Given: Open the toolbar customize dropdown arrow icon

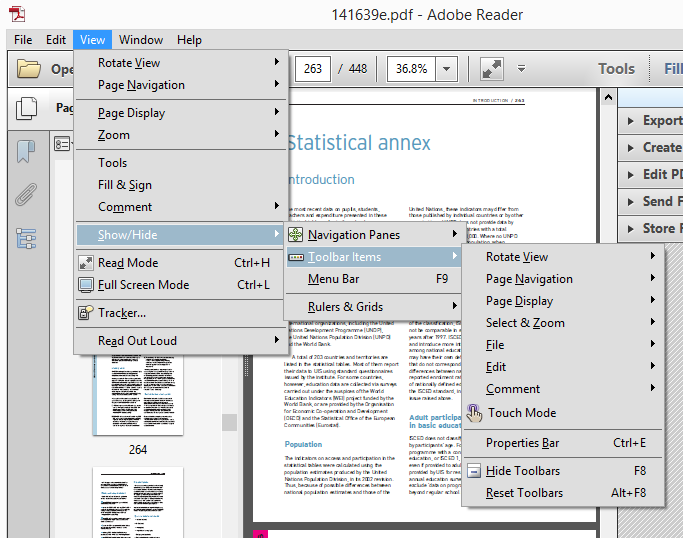Looking at the screenshot, I should click(521, 68).
